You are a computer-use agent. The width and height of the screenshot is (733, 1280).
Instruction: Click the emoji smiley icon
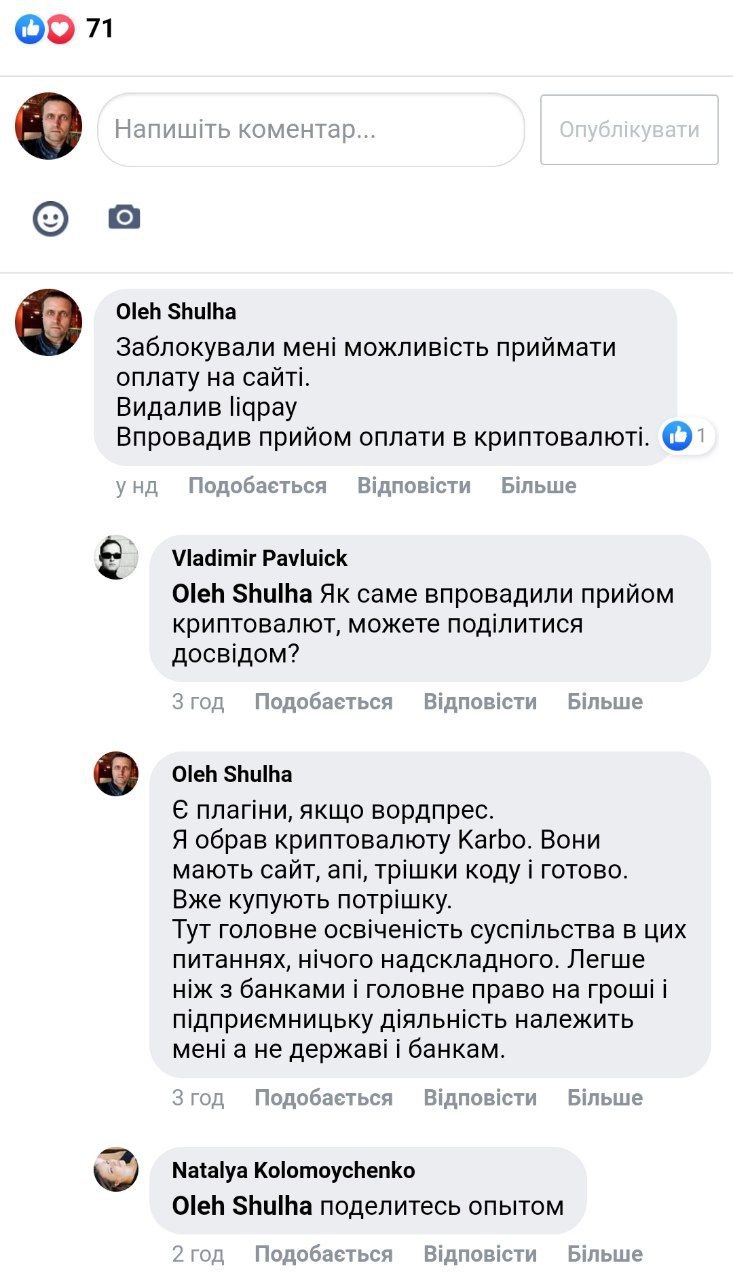click(x=50, y=218)
